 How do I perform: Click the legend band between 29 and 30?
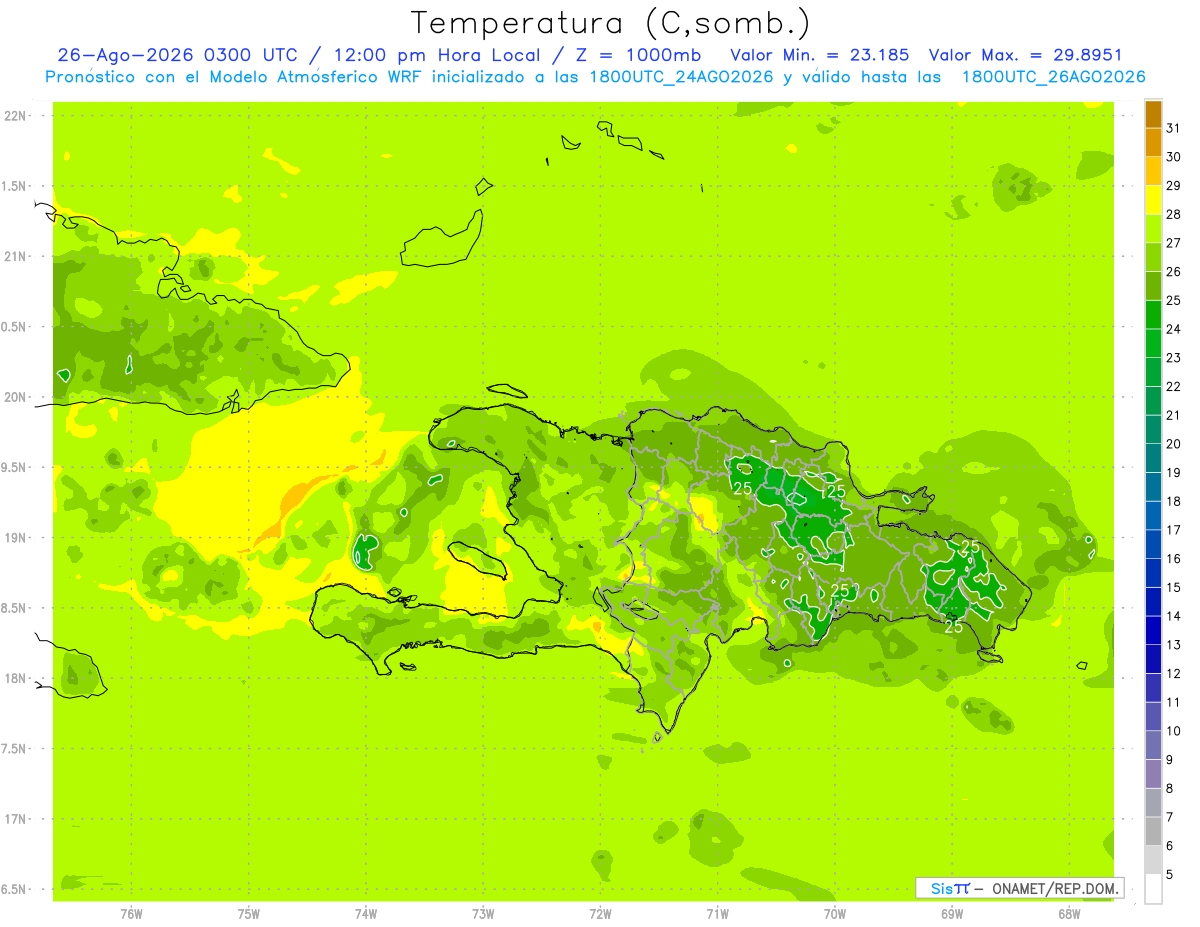[x=1153, y=172]
